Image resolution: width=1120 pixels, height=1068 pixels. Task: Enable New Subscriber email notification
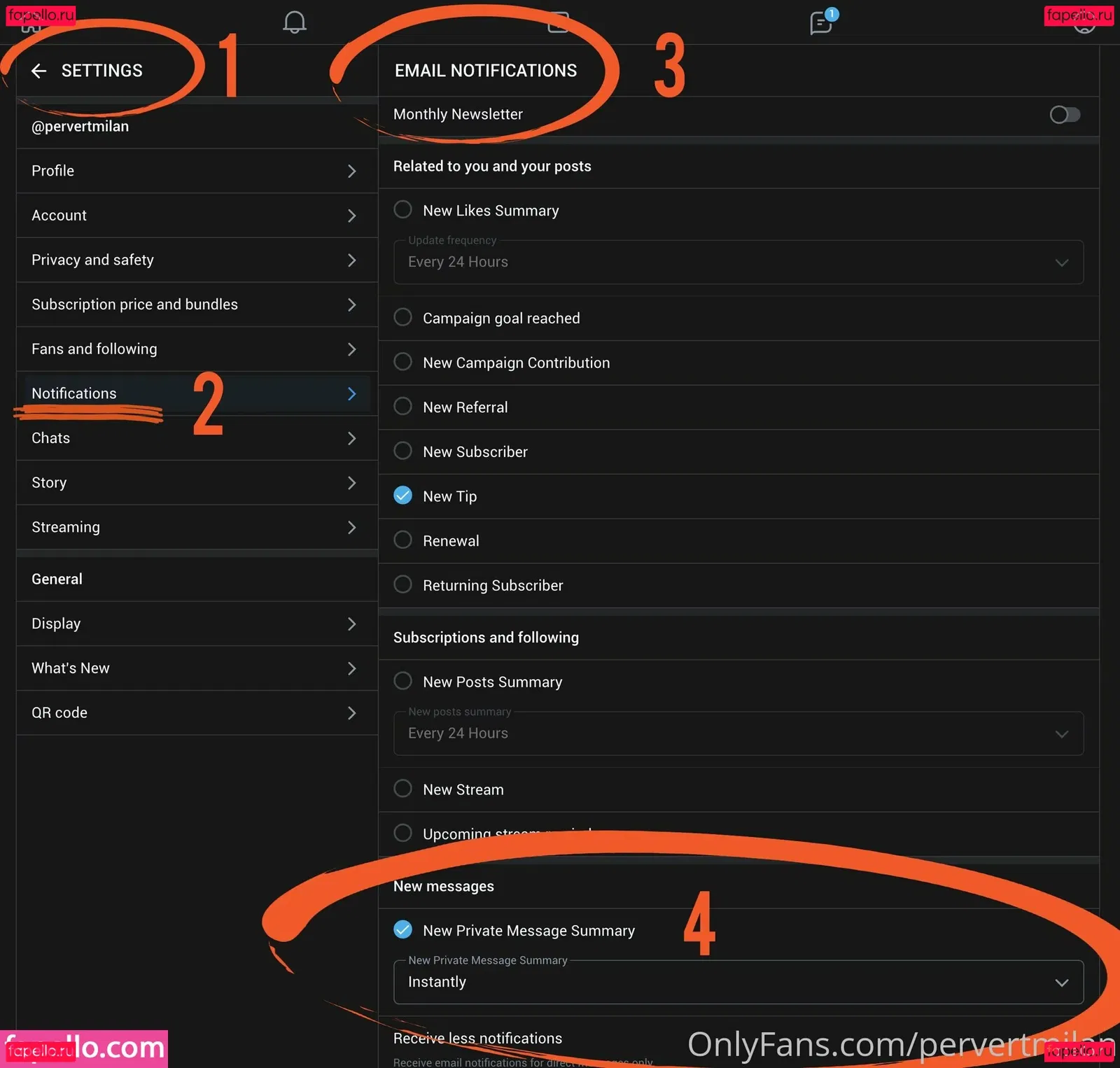pos(403,451)
